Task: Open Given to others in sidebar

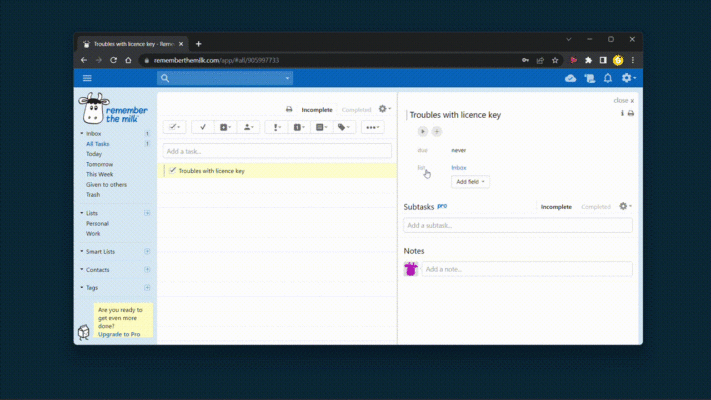Action: tap(106, 185)
